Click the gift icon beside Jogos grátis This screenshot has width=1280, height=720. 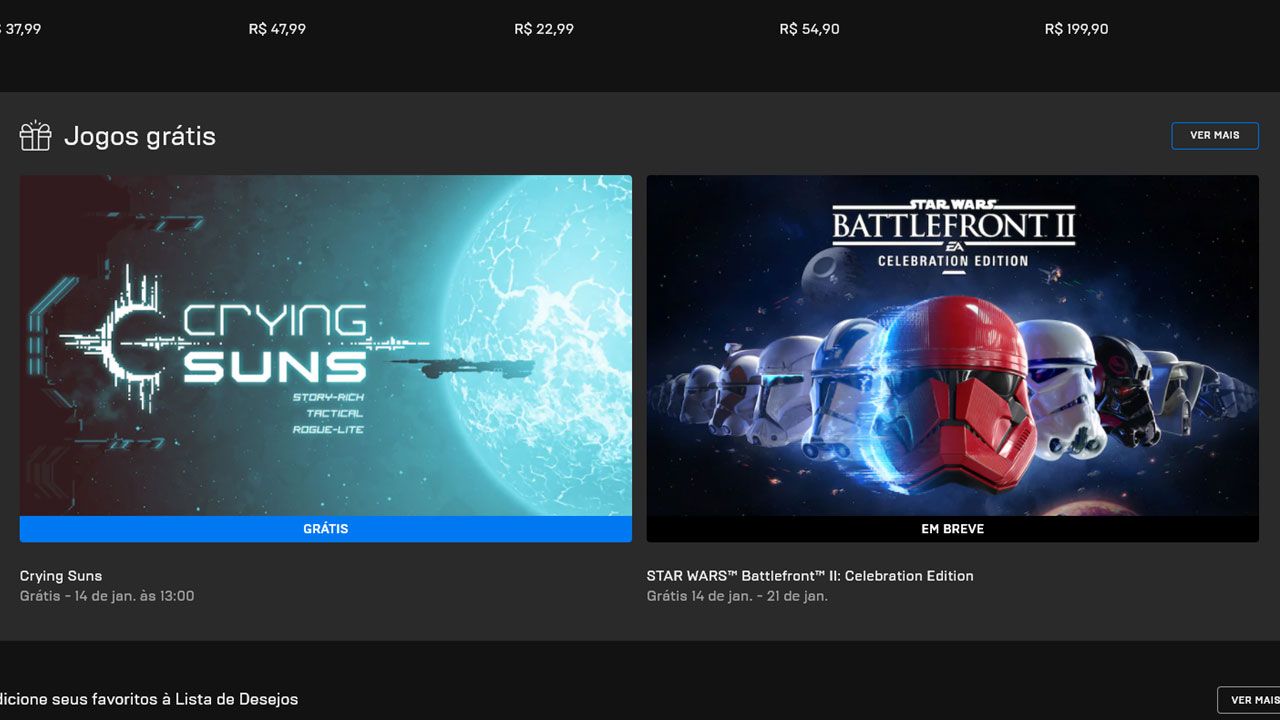click(x=35, y=136)
